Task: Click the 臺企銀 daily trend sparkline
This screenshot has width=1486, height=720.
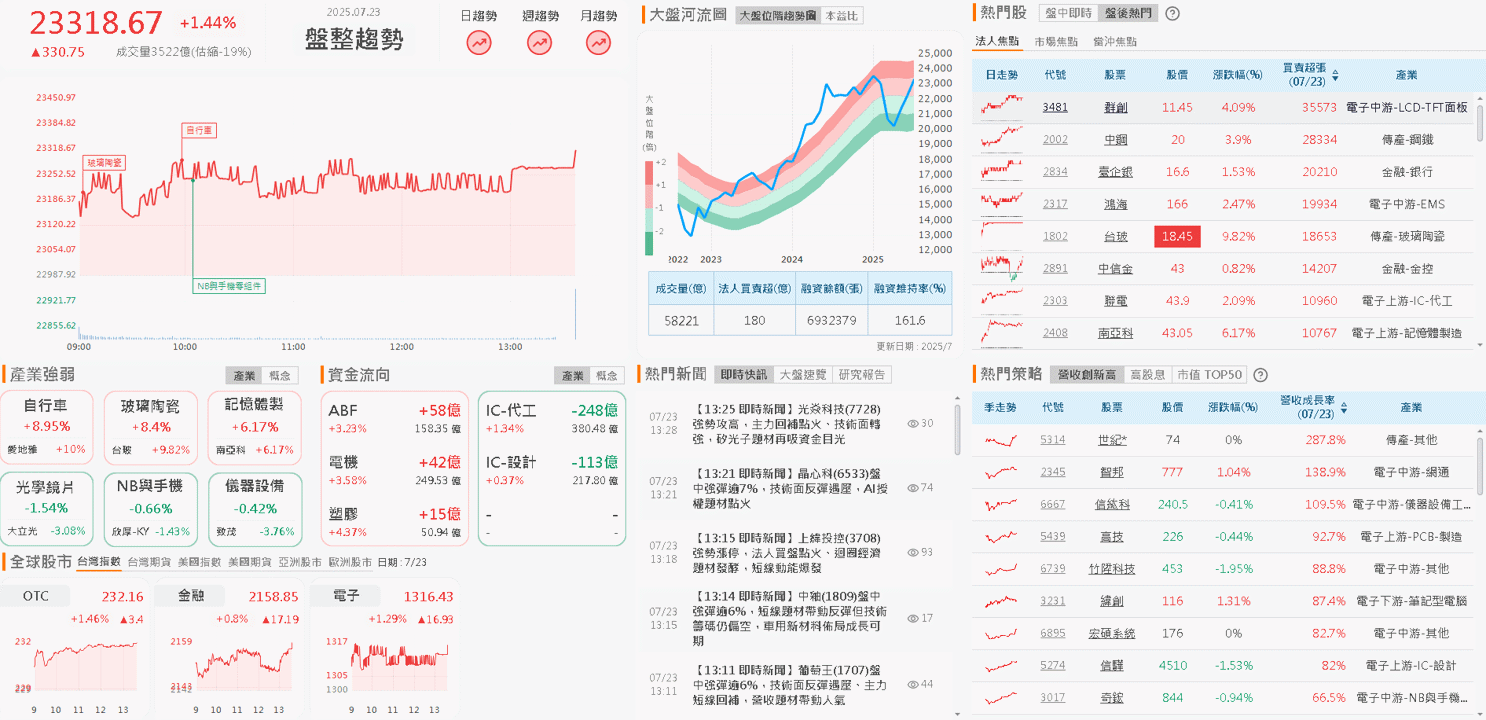Action: click(x=1002, y=171)
